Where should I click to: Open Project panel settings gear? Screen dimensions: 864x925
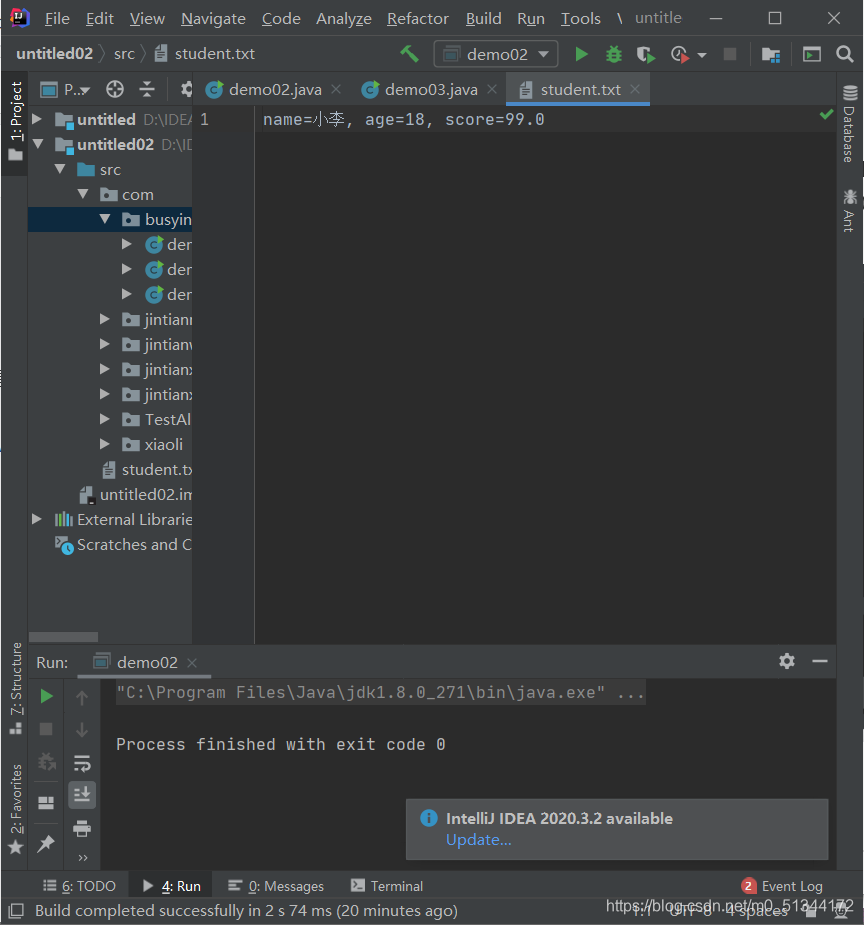pos(186,90)
